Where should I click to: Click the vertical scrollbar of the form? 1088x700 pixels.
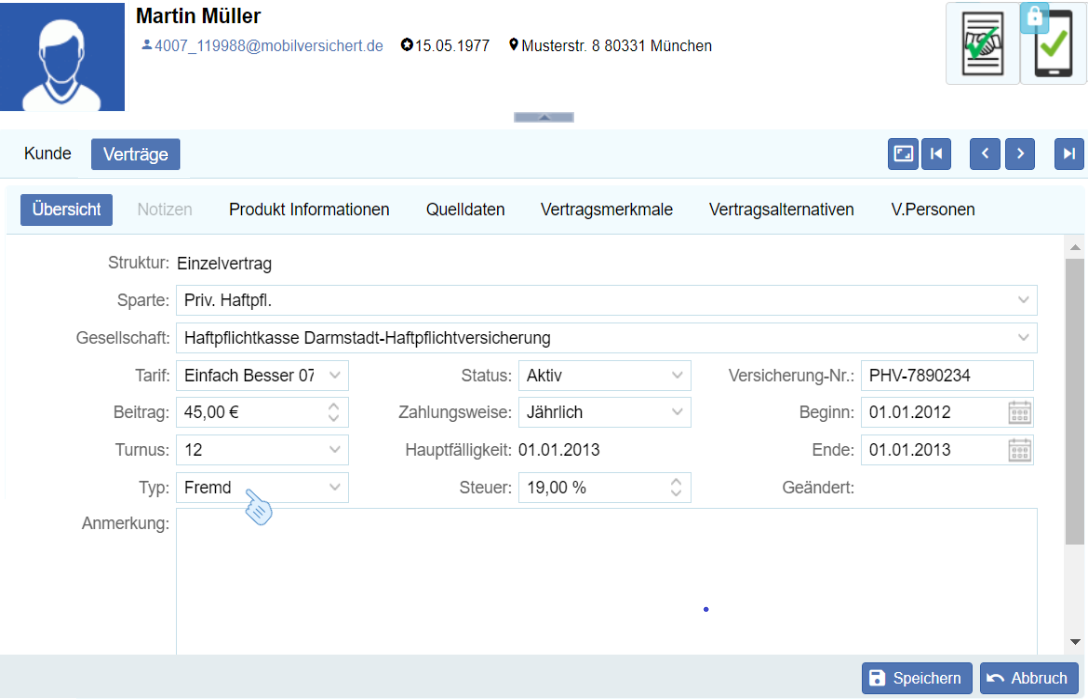point(1075,400)
